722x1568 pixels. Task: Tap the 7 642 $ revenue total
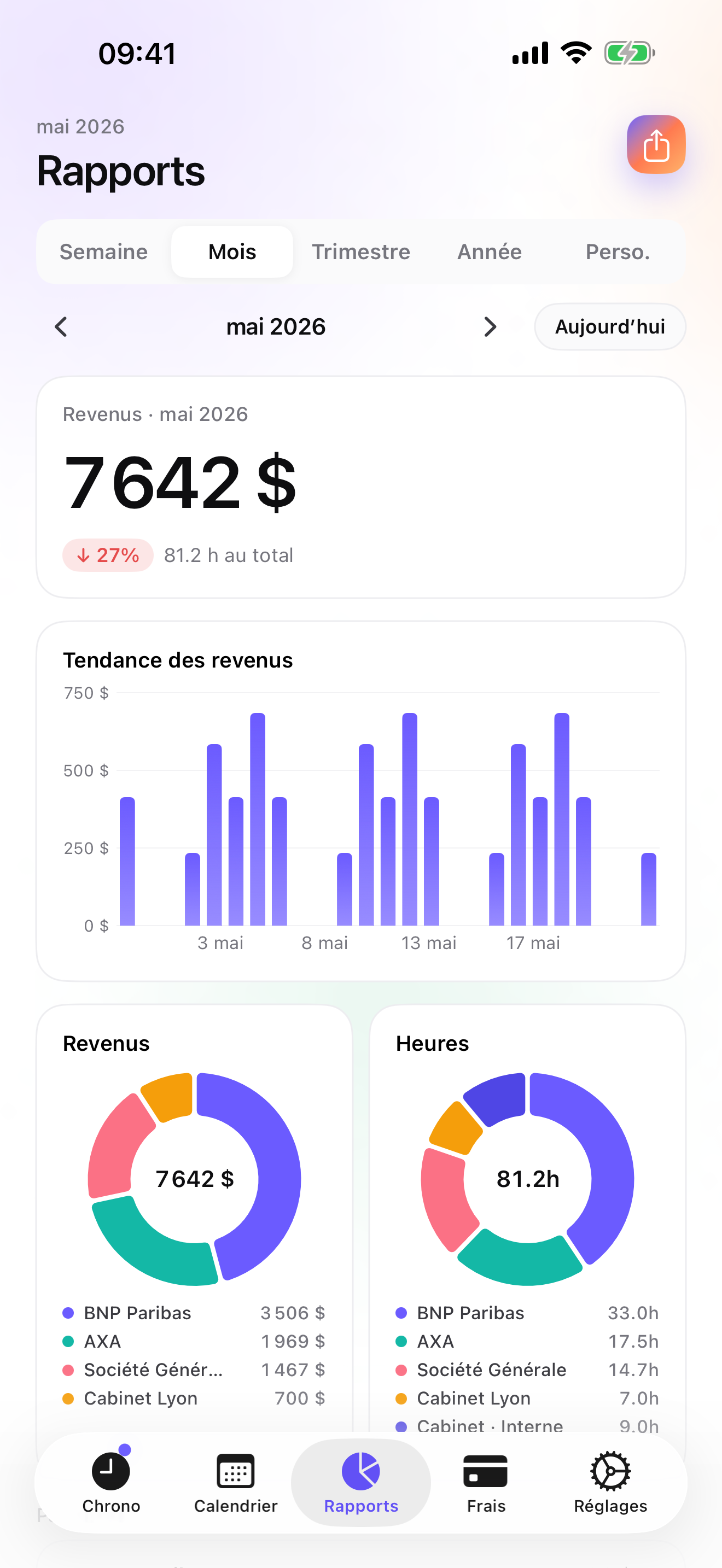coord(180,483)
